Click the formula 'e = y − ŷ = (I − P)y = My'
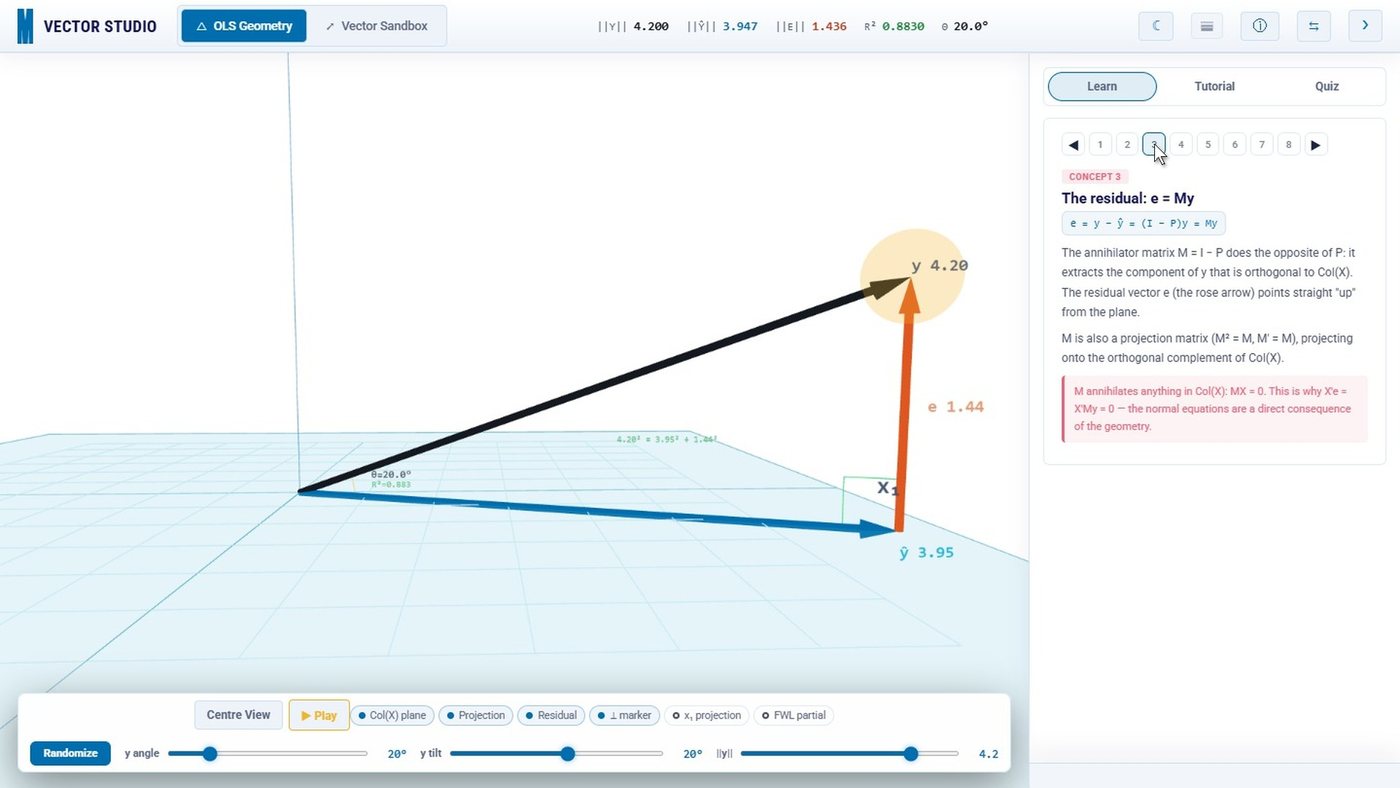Image resolution: width=1400 pixels, height=788 pixels. point(1143,224)
